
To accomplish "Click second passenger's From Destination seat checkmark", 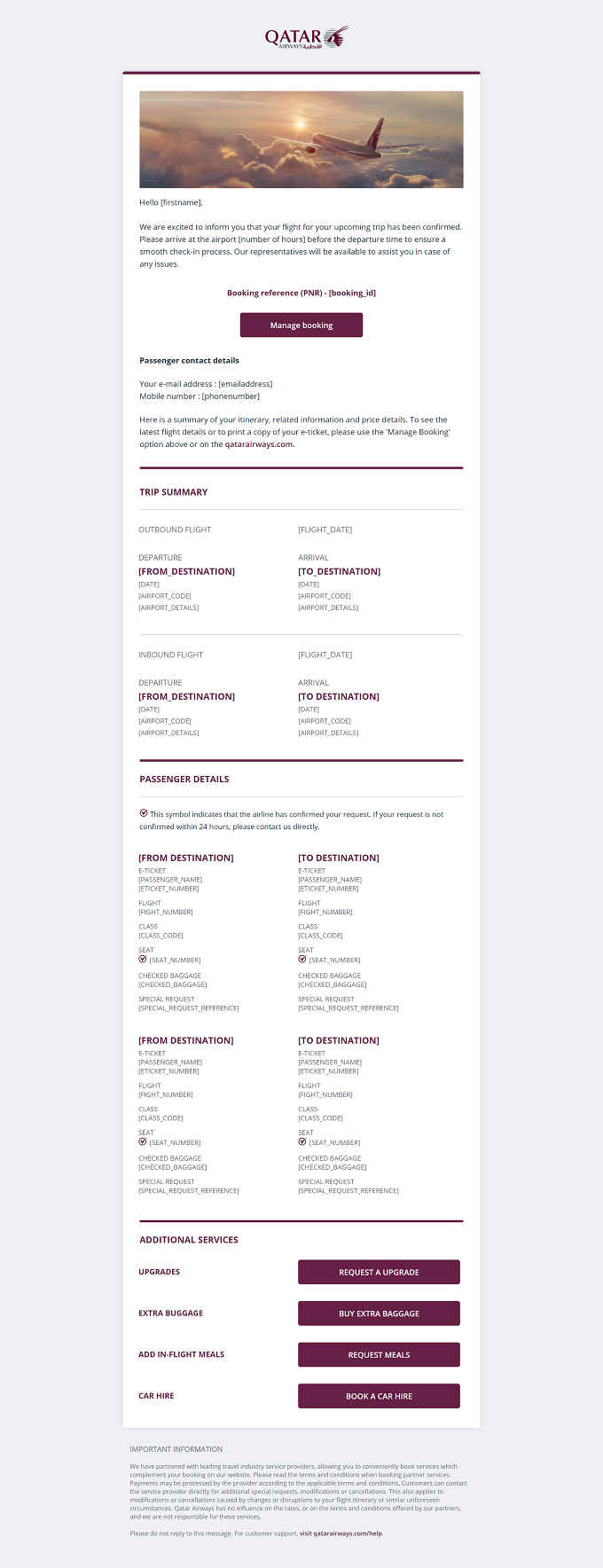I will coord(143,1141).
